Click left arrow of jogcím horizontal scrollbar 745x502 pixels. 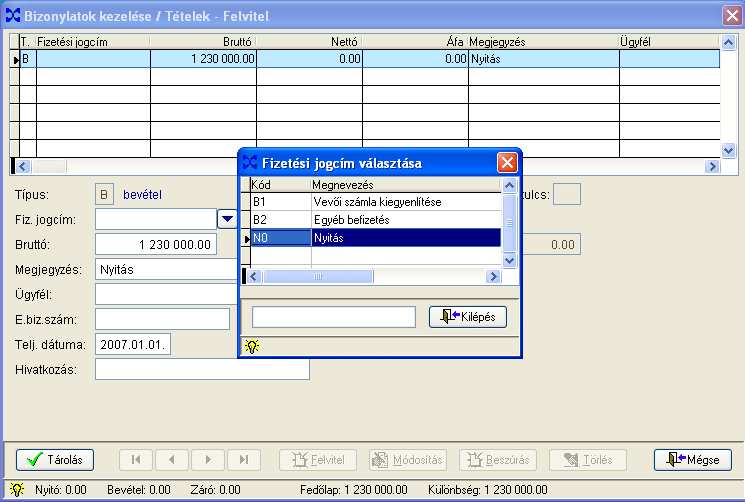(x=253, y=276)
